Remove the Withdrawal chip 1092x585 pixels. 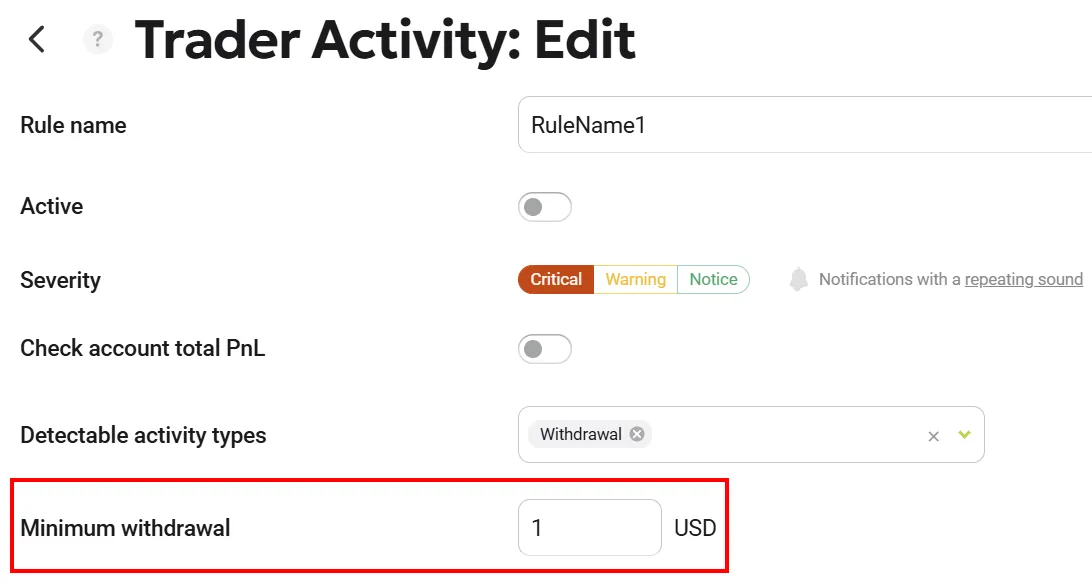[637, 434]
